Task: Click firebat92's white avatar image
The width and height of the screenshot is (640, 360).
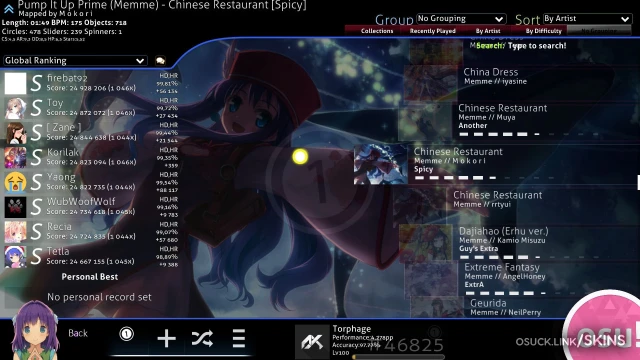Action: click(x=16, y=83)
